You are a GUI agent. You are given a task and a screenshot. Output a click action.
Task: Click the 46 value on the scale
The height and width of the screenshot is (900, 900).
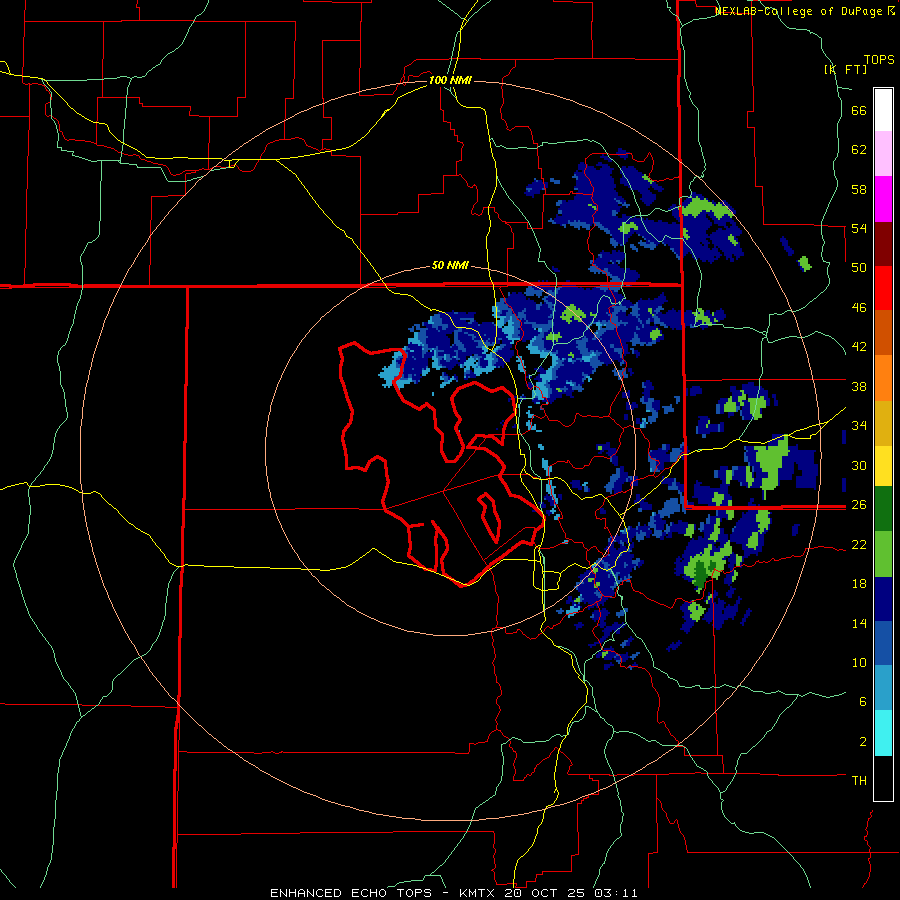coord(859,308)
